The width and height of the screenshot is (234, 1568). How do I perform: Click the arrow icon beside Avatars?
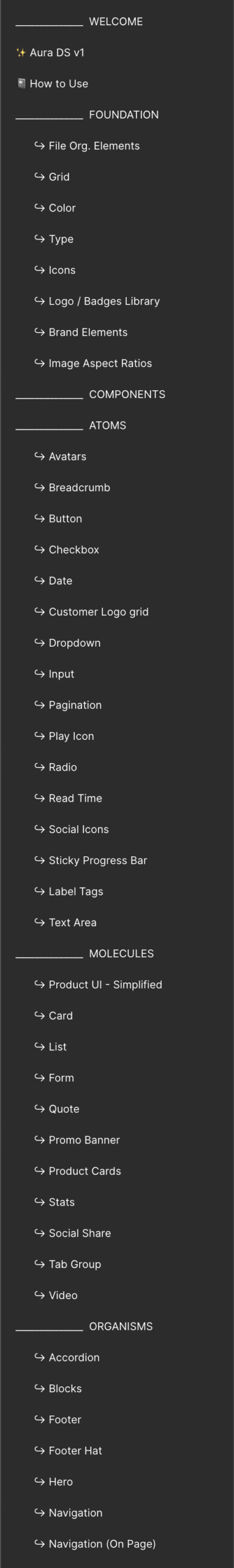coord(40,456)
